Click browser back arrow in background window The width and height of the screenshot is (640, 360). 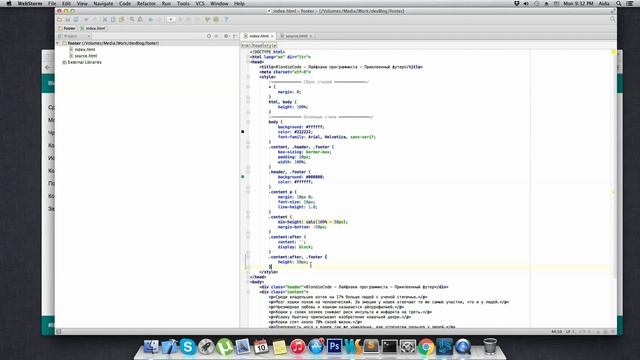(48, 67)
